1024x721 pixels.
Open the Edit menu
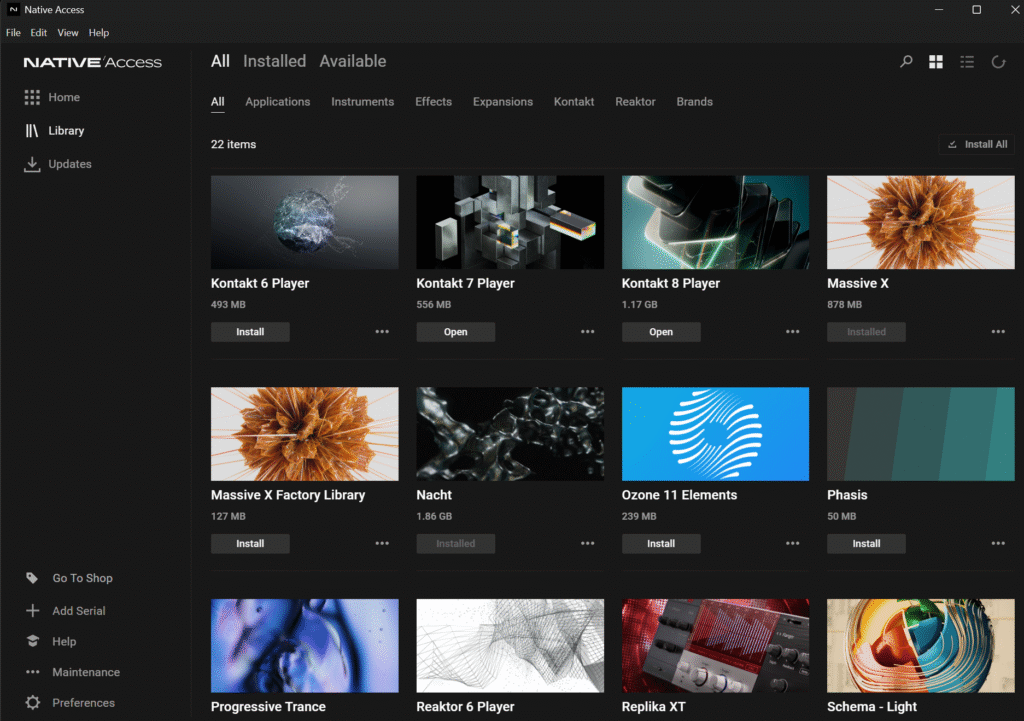point(39,33)
